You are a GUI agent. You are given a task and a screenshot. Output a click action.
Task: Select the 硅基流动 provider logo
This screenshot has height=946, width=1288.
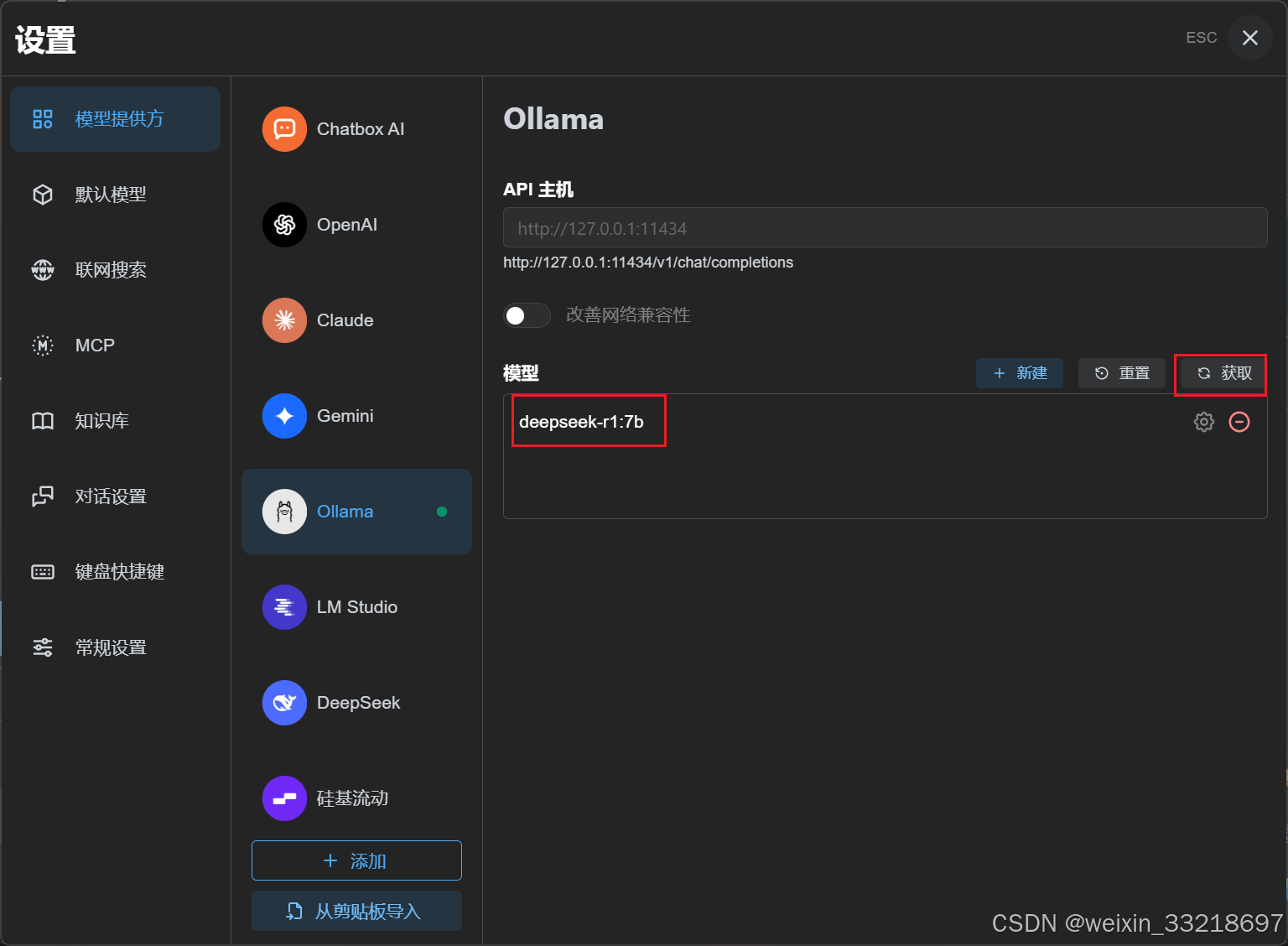pos(285,798)
